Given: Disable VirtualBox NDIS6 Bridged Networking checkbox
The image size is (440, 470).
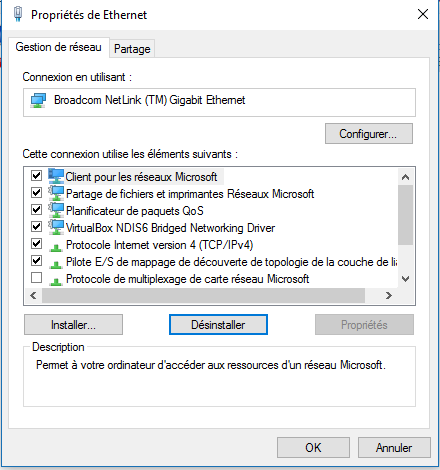Looking at the screenshot, I should 36,226.
